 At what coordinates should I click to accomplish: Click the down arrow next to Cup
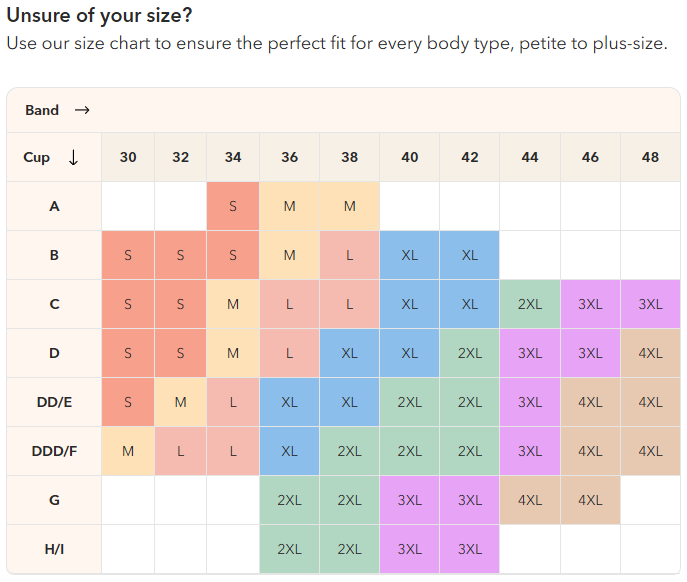(x=74, y=157)
